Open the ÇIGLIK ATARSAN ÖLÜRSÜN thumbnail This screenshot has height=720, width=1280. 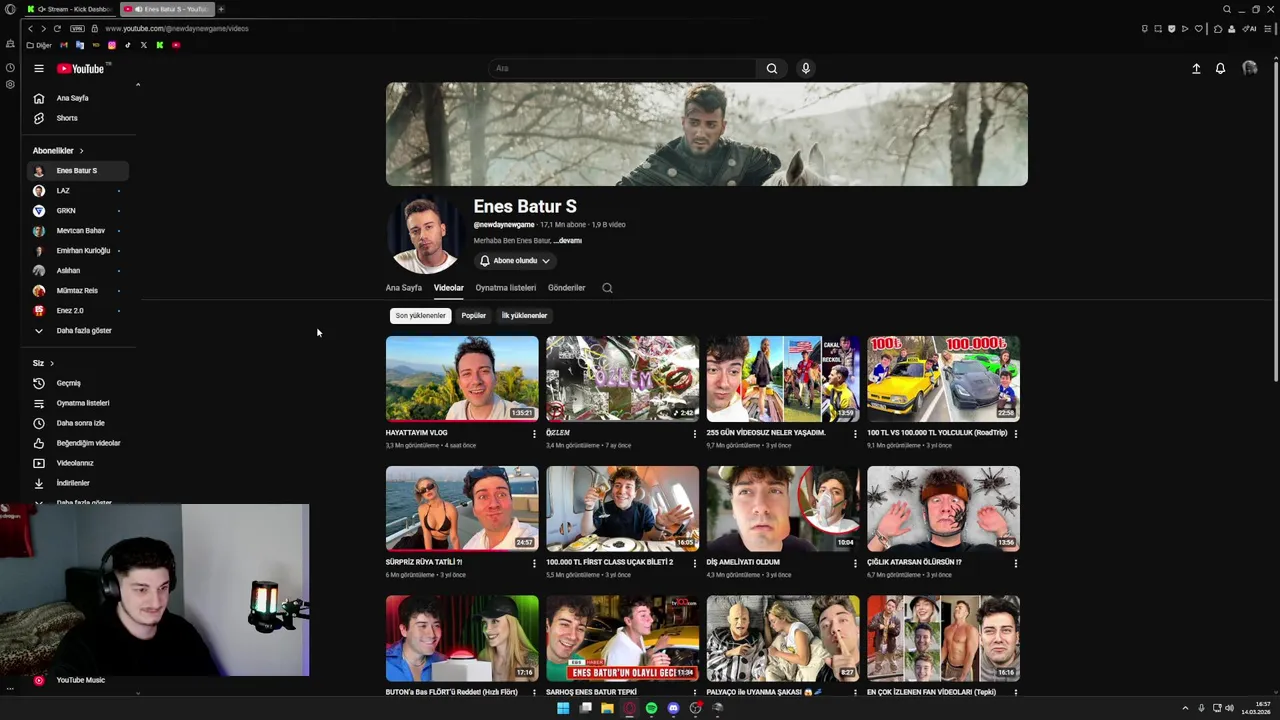pyautogui.click(x=943, y=509)
